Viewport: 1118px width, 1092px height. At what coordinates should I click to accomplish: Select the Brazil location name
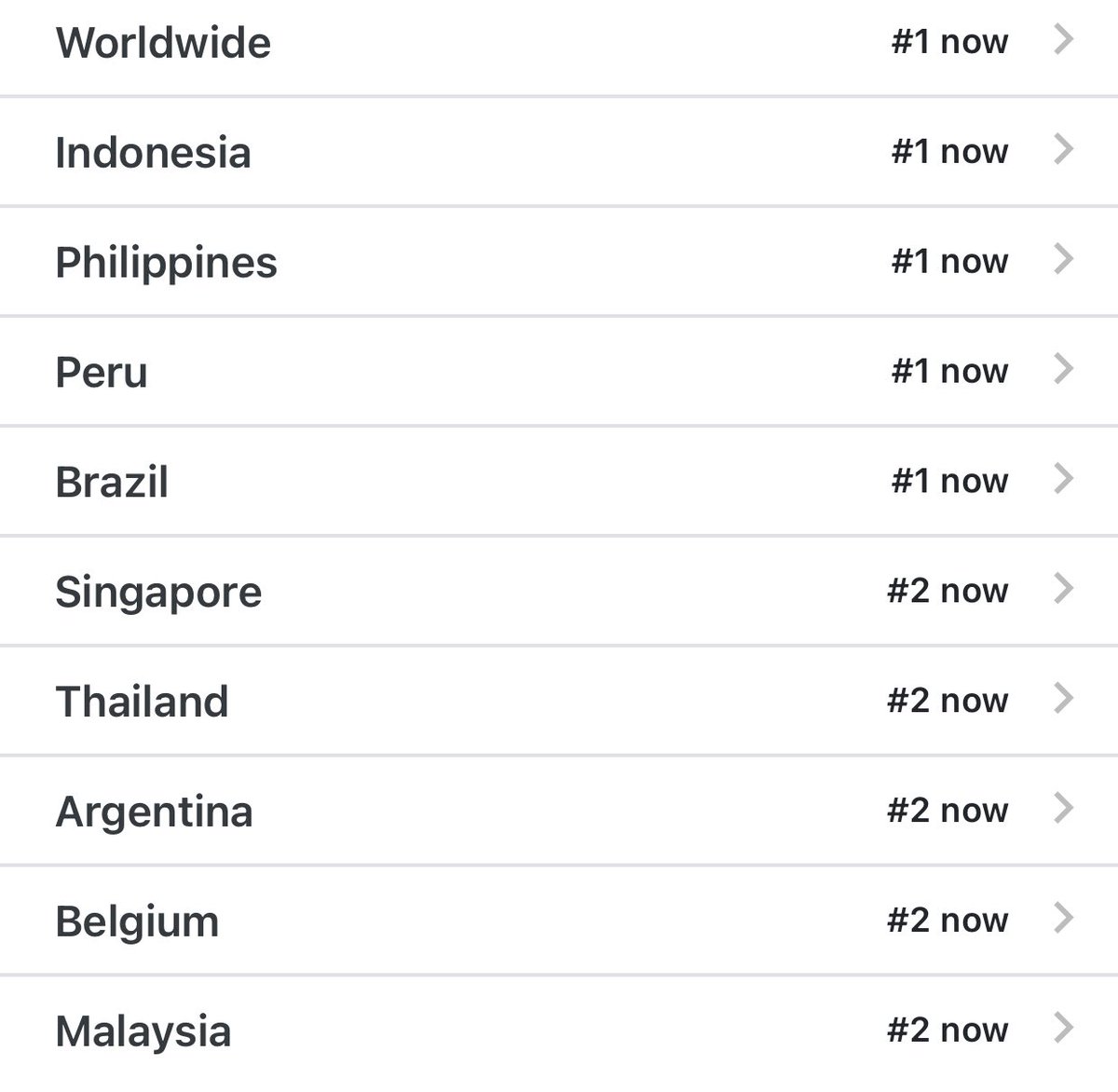click(x=112, y=482)
